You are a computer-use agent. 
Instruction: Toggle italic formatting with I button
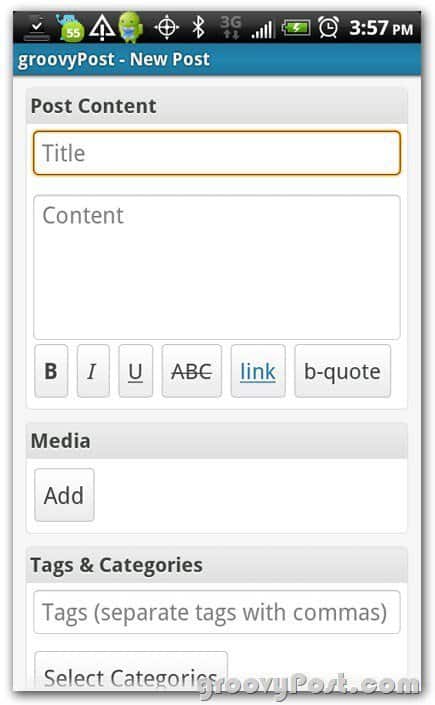pos(93,371)
